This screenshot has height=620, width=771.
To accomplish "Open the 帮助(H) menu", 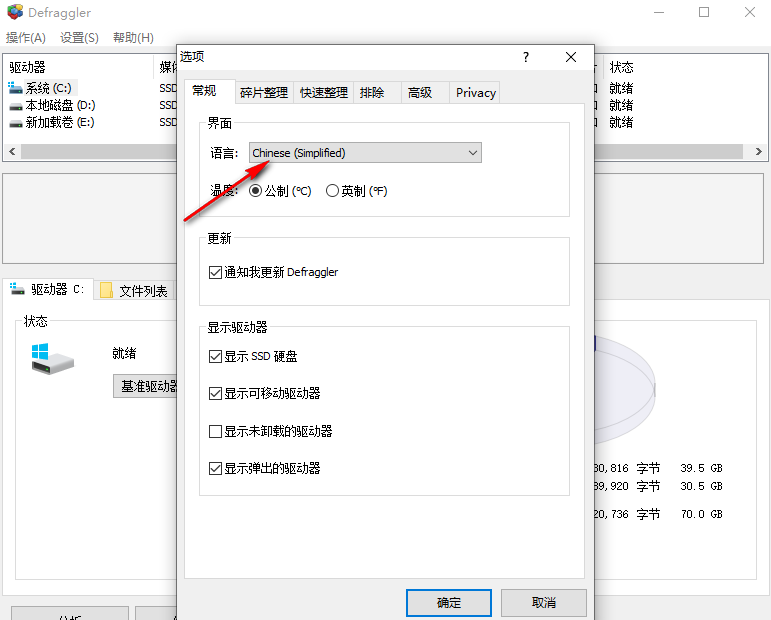I will click(x=133, y=37).
